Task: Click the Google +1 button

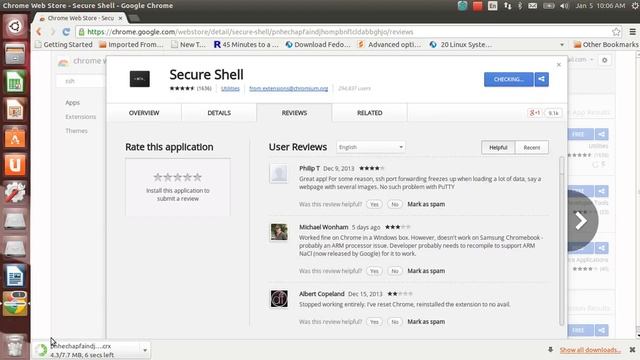Action: [x=535, y=113]
